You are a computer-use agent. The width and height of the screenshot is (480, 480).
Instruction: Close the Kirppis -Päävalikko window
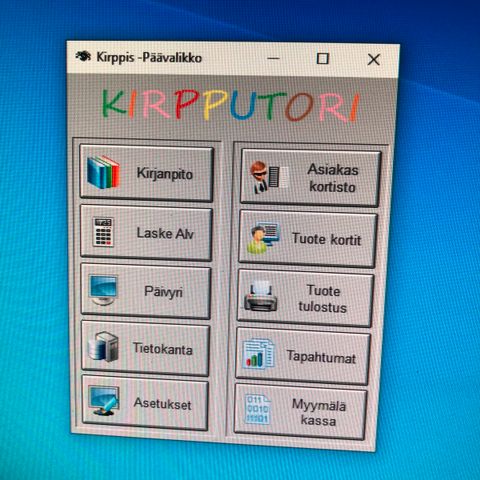(374, 60)
